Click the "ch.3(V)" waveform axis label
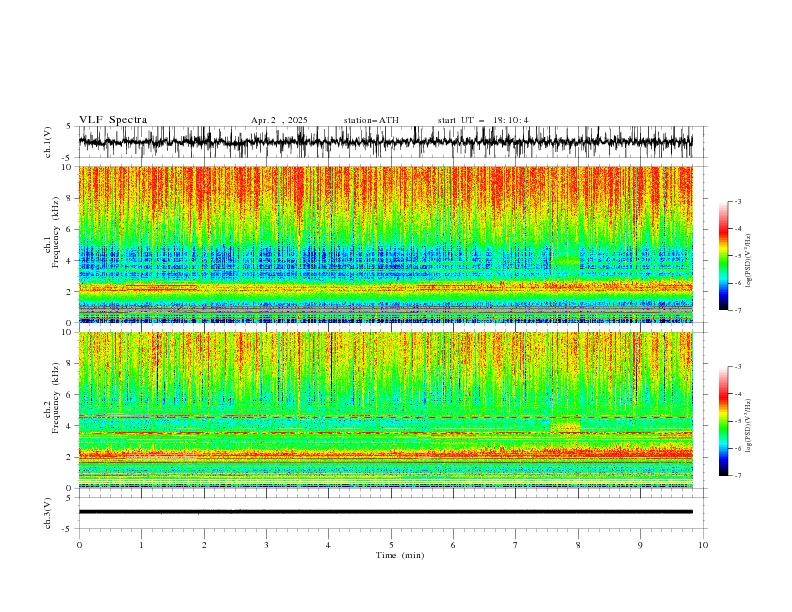 [48, 513]
